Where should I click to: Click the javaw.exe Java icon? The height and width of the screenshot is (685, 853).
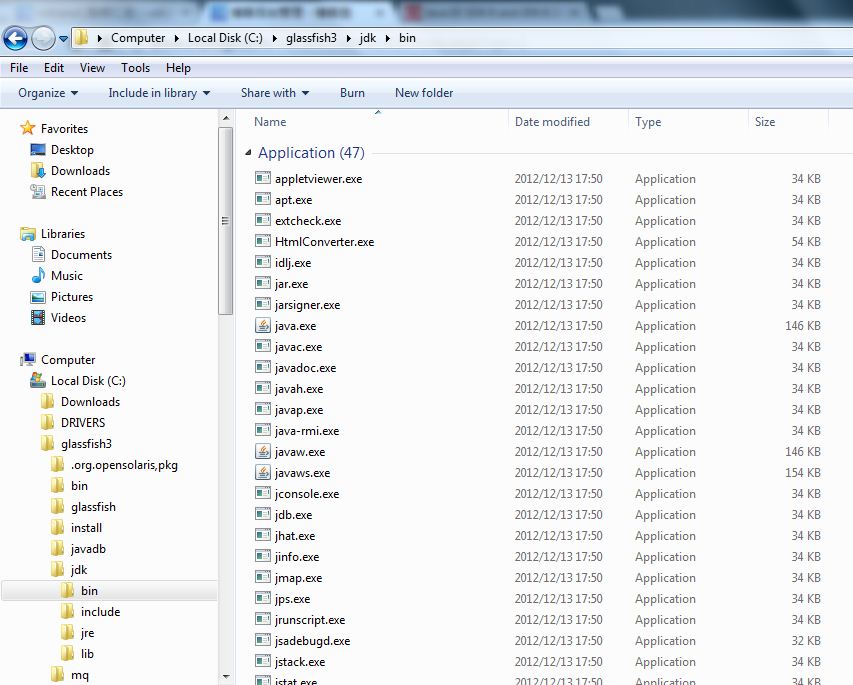coord(263,452)
